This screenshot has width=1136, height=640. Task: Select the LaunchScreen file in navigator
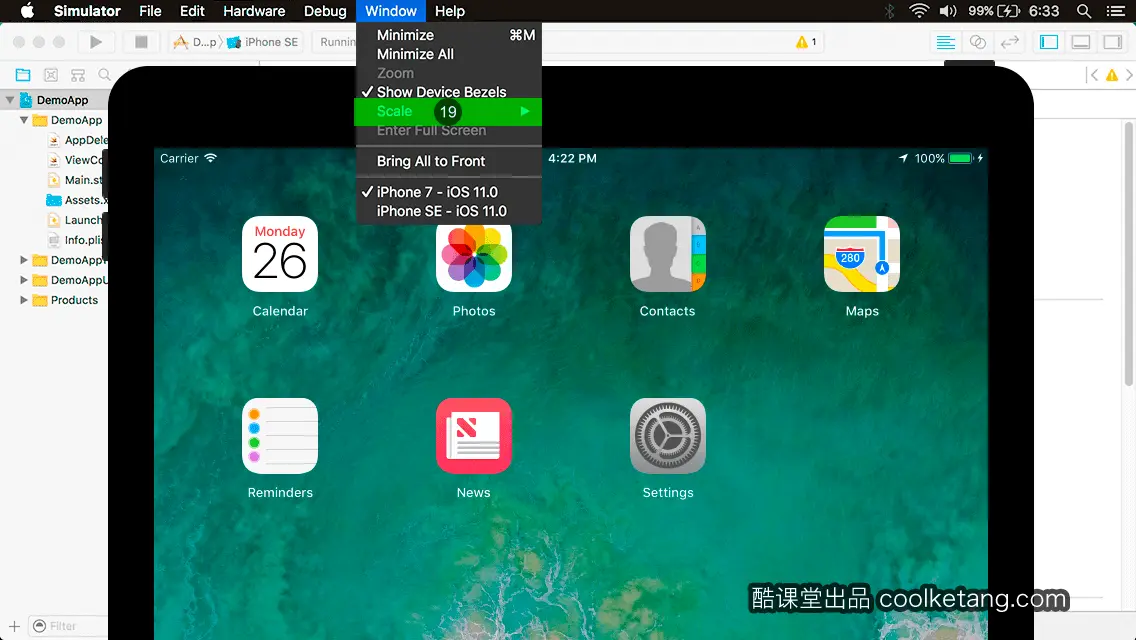pos(75,220)
